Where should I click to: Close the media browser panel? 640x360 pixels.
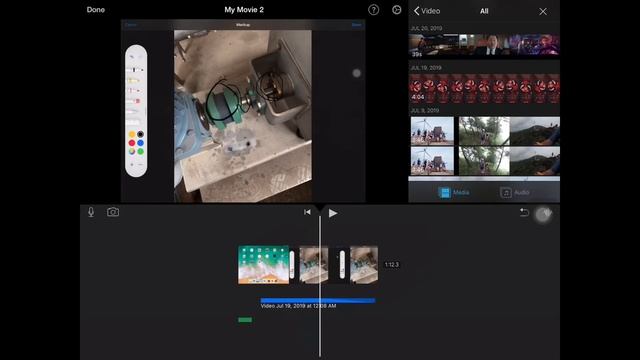coord(542,11)
